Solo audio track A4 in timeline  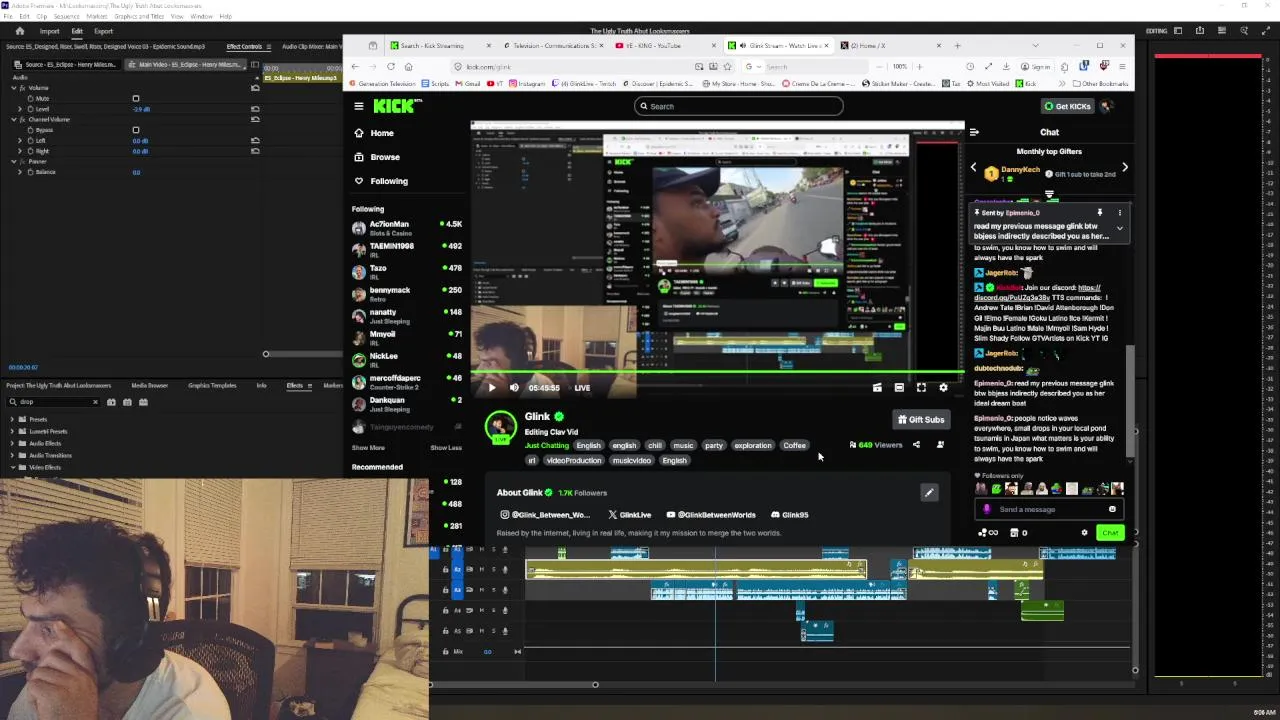(492, 610)
